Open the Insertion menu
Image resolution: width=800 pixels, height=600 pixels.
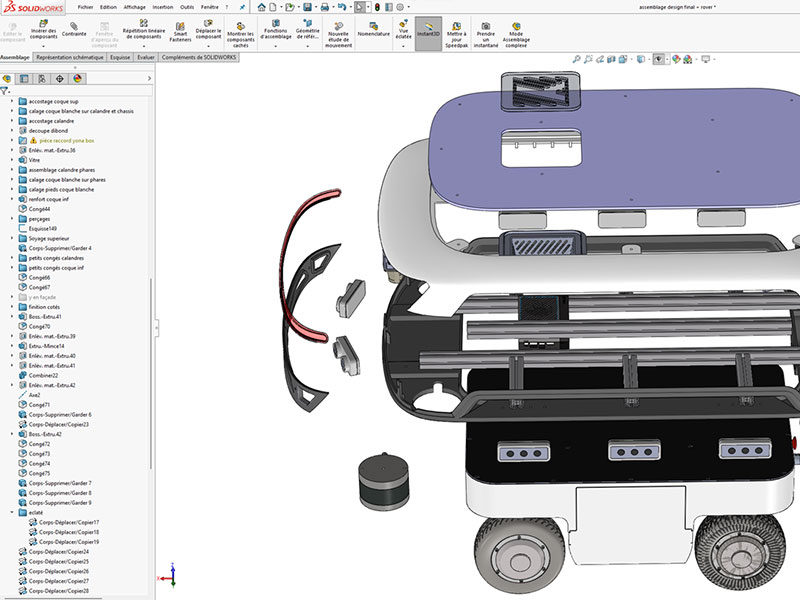(162, 6)
